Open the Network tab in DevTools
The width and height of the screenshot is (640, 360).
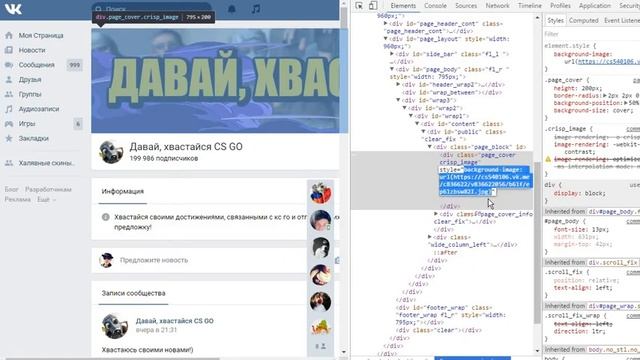[x=497, y=6]
